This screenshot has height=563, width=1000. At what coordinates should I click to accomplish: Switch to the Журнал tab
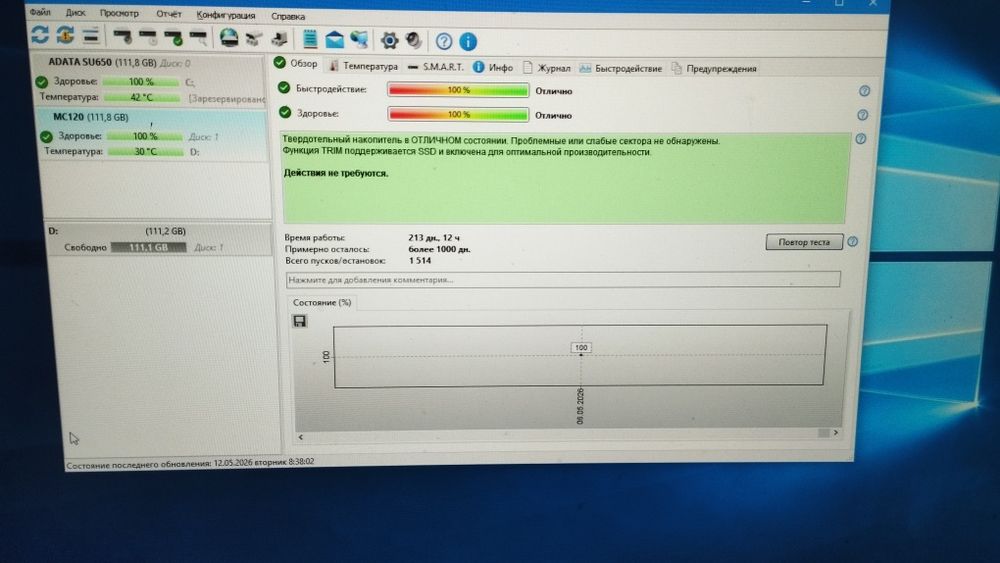point(547,68)
